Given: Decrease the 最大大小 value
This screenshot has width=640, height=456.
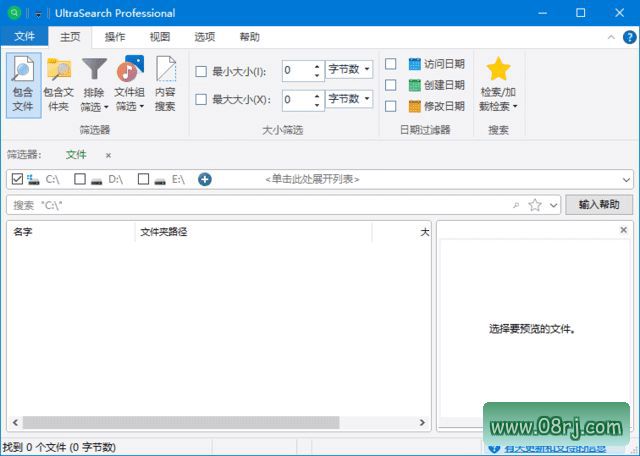Looking at the screenshot, I should pos(317,105).
